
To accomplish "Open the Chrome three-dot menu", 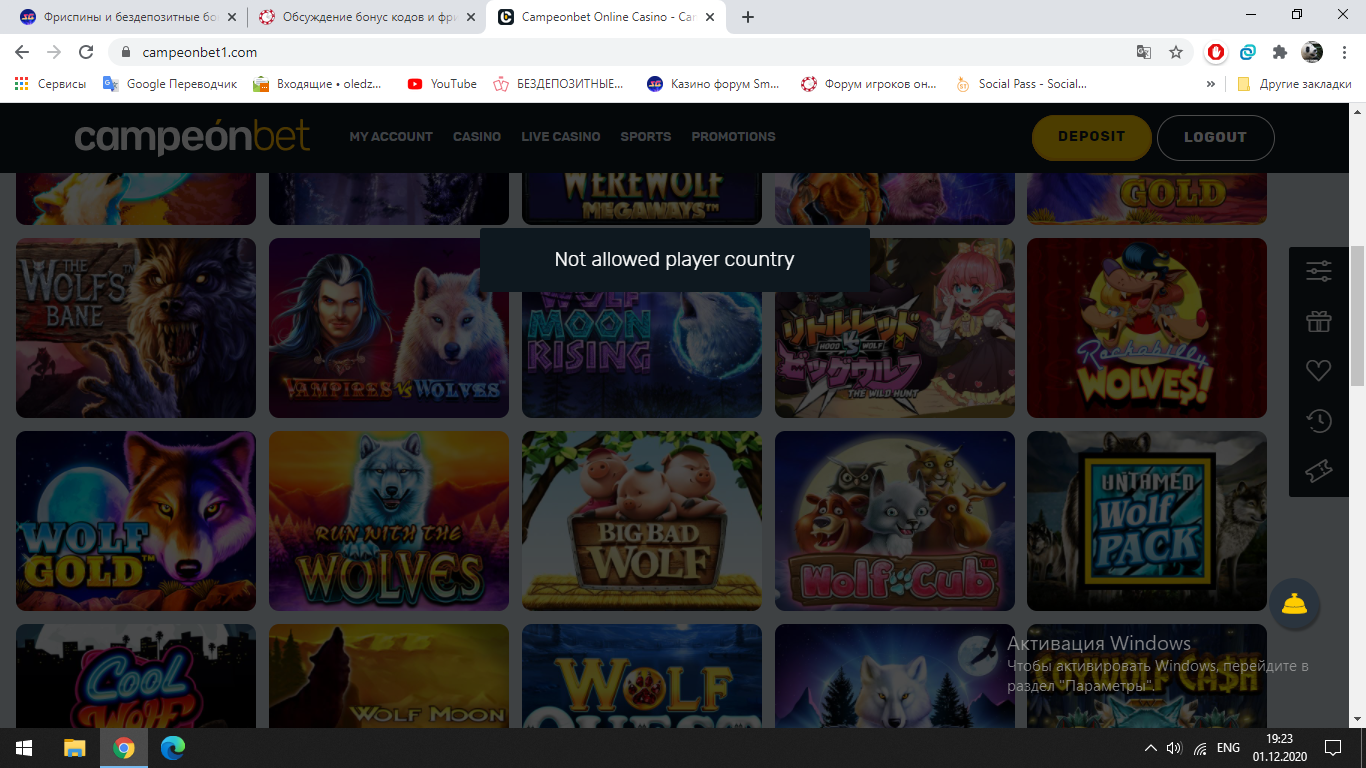I will [1344, 52].
